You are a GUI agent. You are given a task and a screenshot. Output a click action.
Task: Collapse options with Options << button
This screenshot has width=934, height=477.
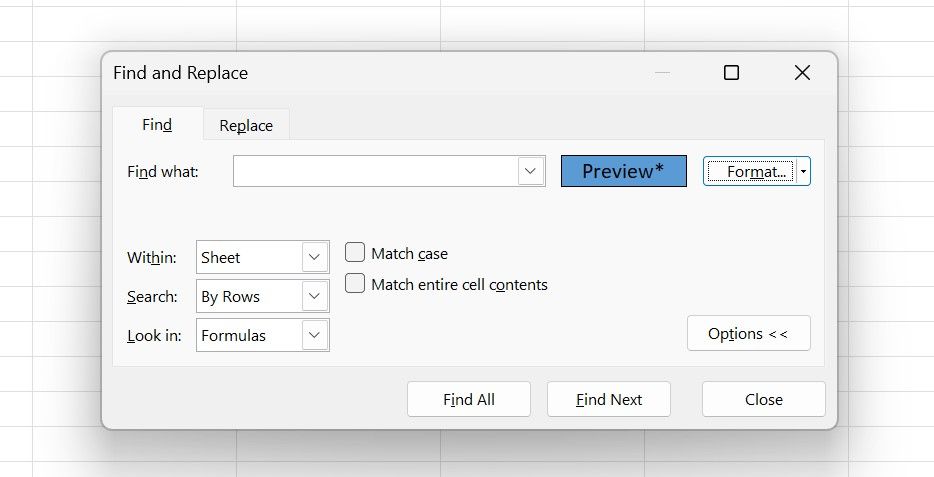click(748, 334)
